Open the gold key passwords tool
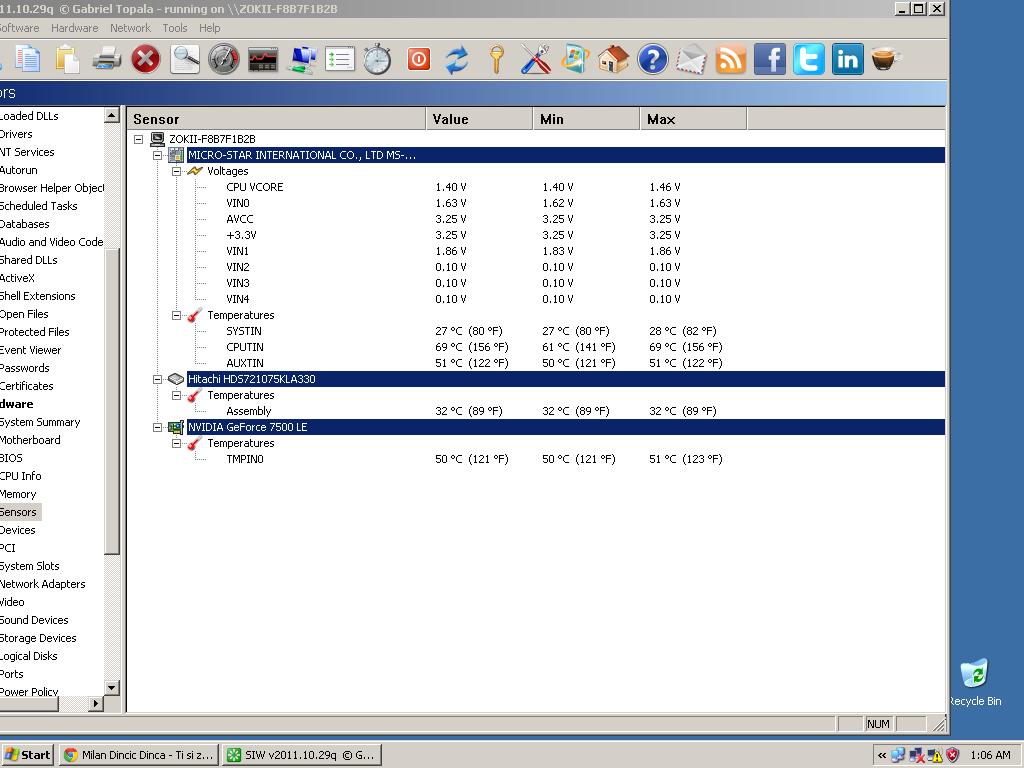The height and width of the screenshot is (768, 1024). (496, 60)
